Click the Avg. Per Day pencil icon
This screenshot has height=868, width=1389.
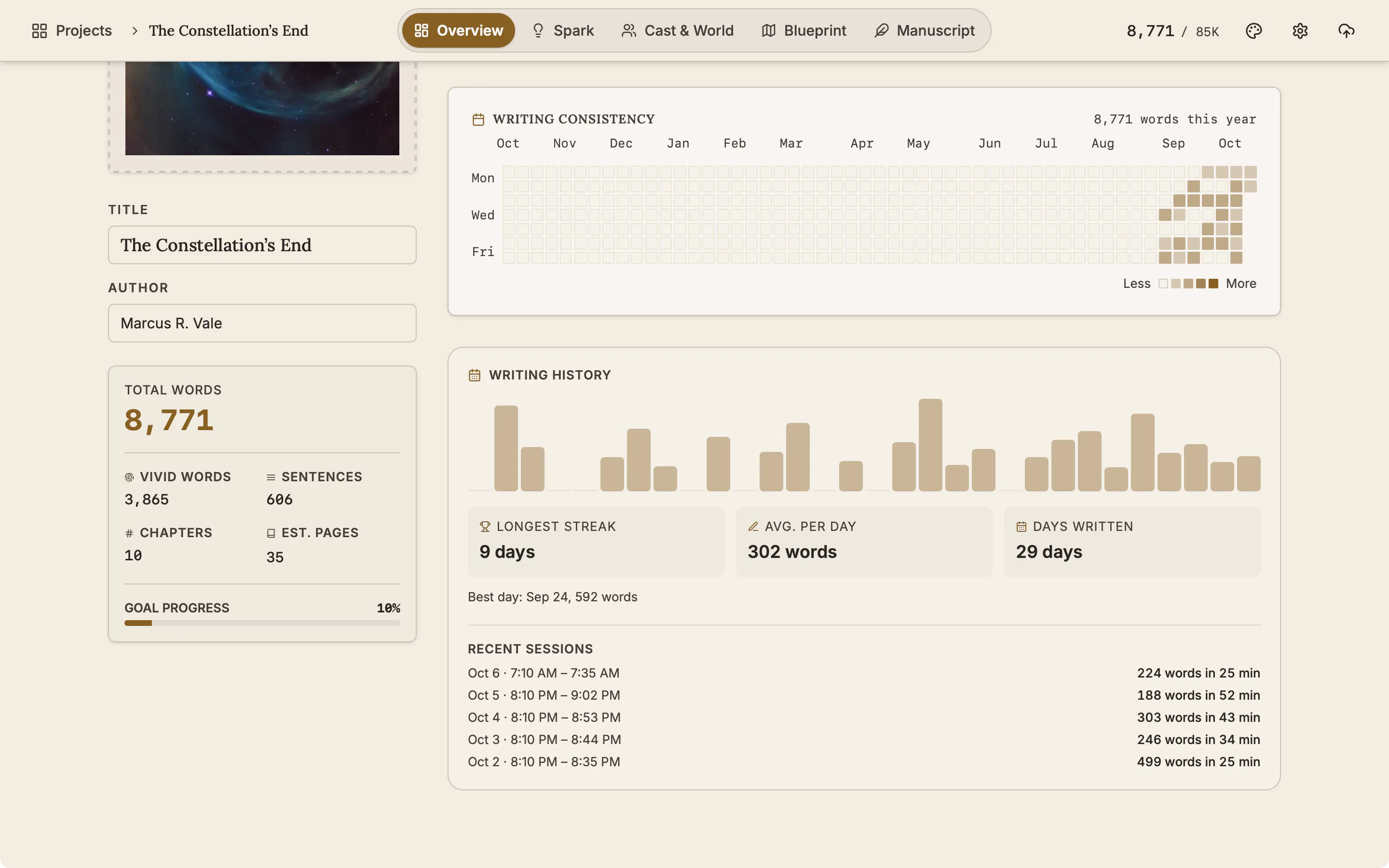point(753,527)
